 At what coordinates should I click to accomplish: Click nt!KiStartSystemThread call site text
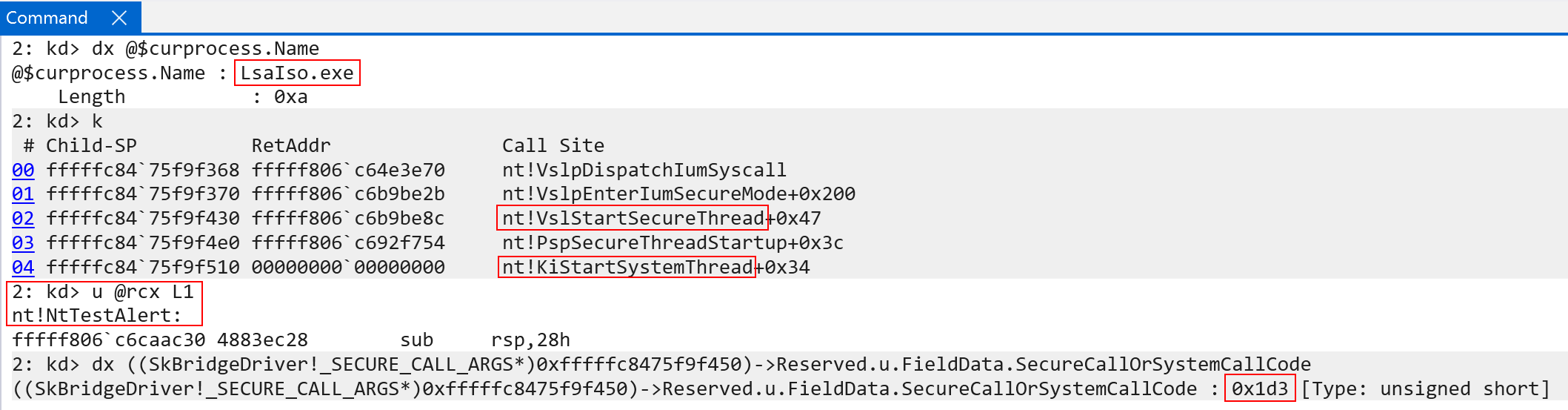coord(627,267)
